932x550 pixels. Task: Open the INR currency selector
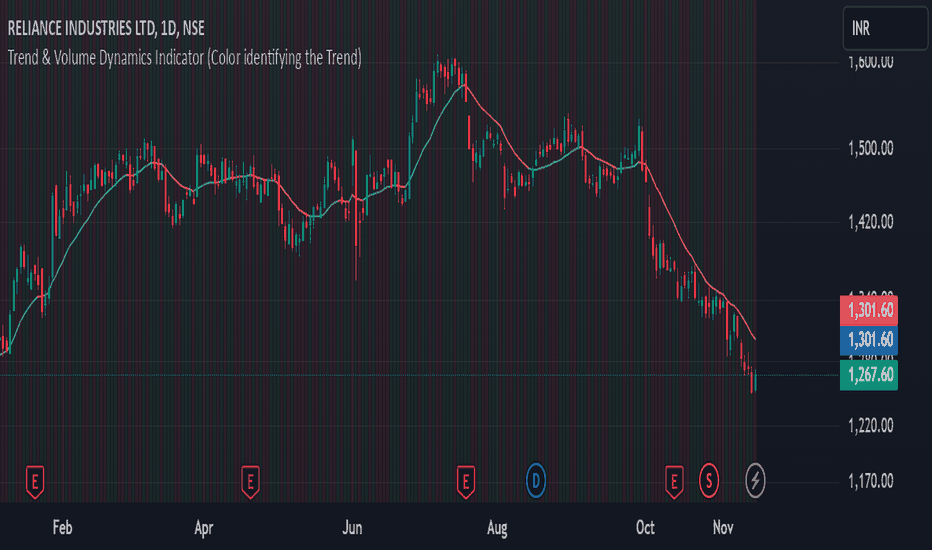pyautogui.click(x=885, y=28)
